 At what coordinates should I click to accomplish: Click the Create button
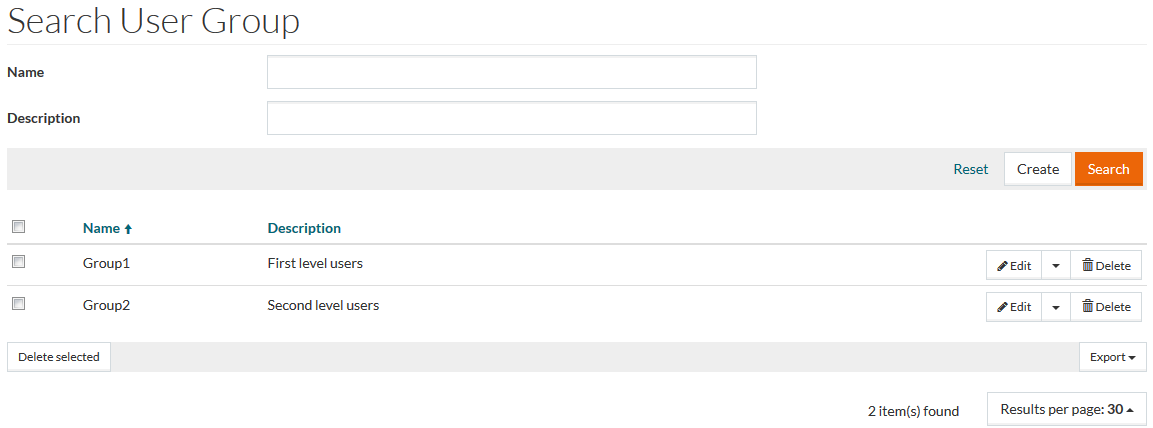[1037, 169]
